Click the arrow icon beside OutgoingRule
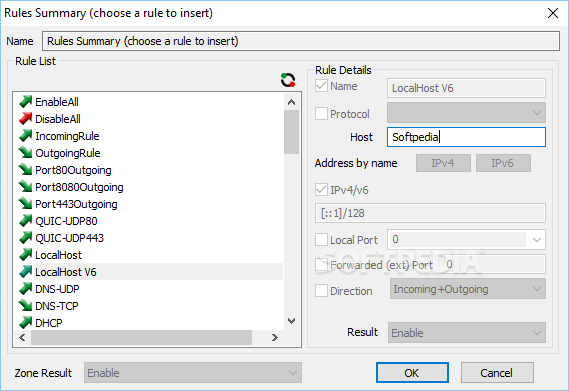569x391 pixels. tap(26, 153)
